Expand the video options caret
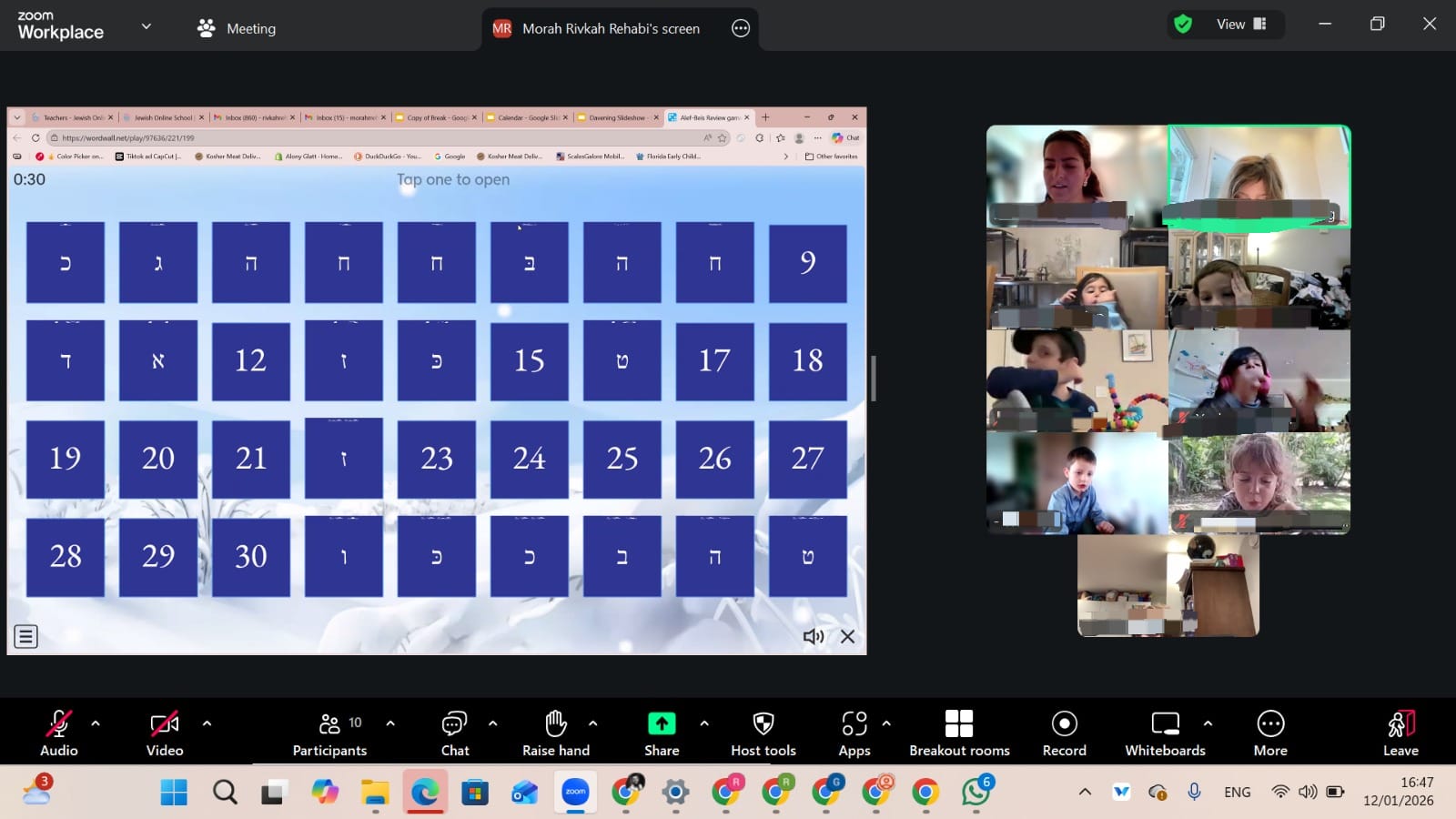This screenshot has width=1456, height=819. pos(207,723)
